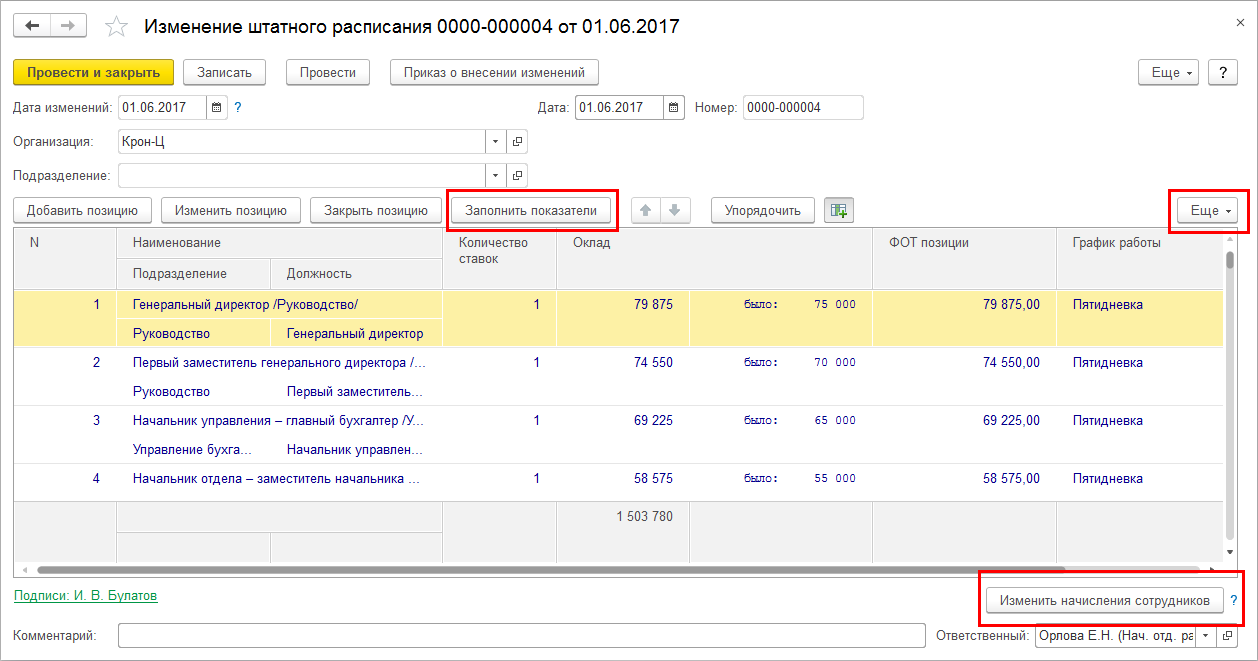Click the Наименование column header
The image size is (1258, 661).
click(x=280, y=243)
